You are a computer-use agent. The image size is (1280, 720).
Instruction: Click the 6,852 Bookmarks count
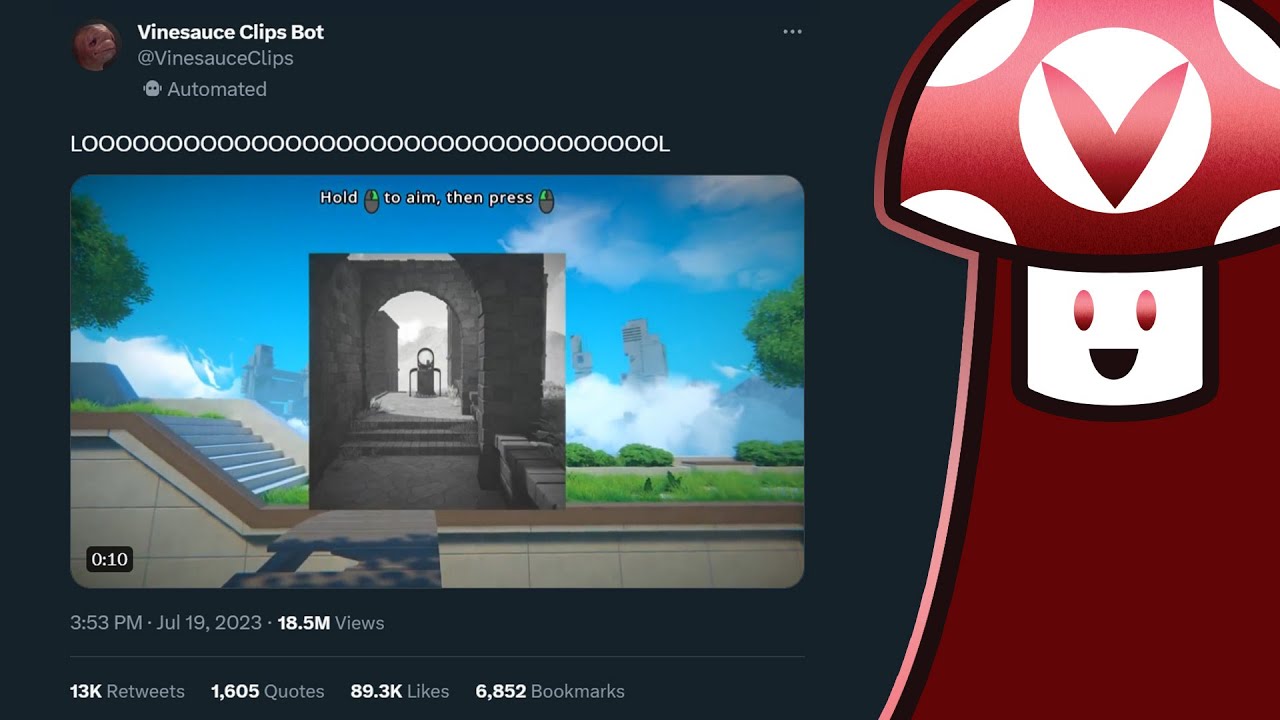[x=550, y=691]
